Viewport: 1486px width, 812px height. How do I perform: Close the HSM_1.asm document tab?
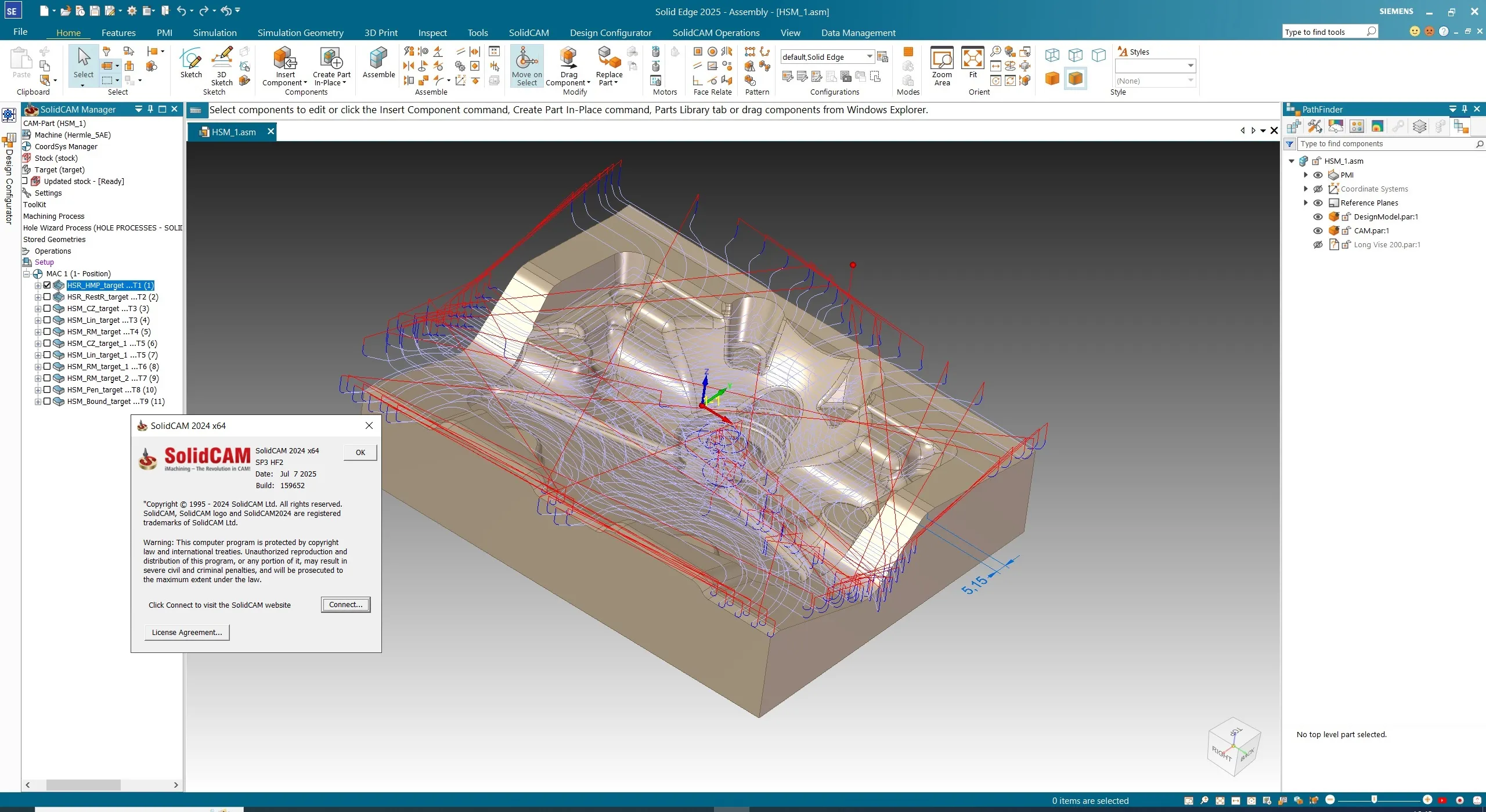click(x=270, y=131)
